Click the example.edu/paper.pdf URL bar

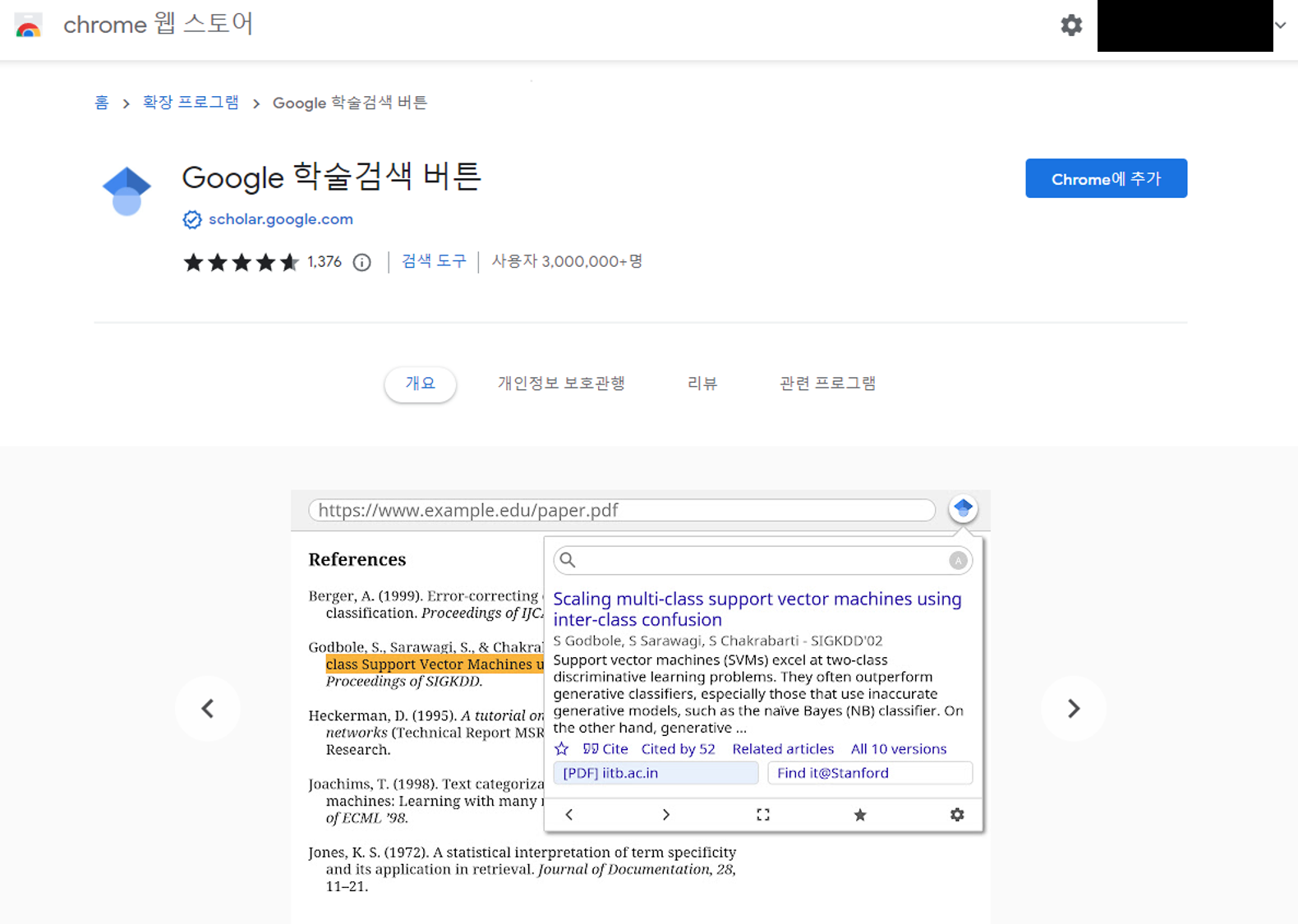point(622,510)
